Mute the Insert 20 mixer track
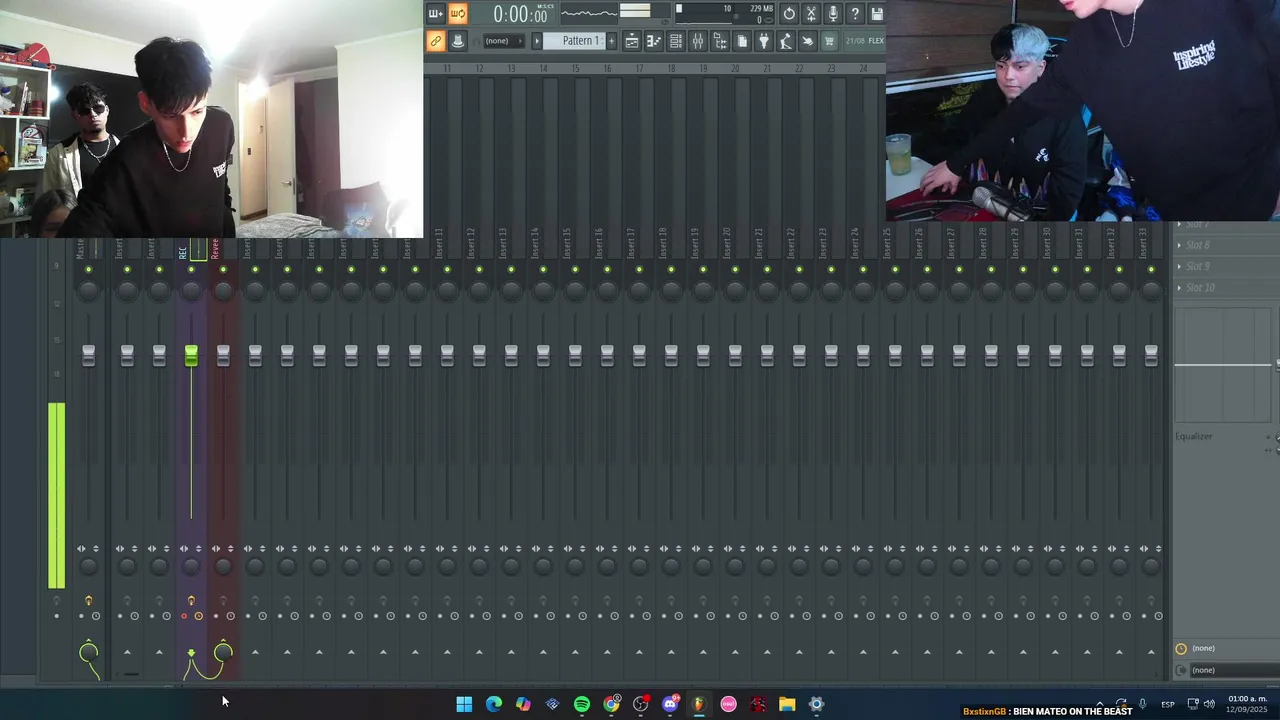Viewport: 1280px width, 720px height. pos(735,269)
